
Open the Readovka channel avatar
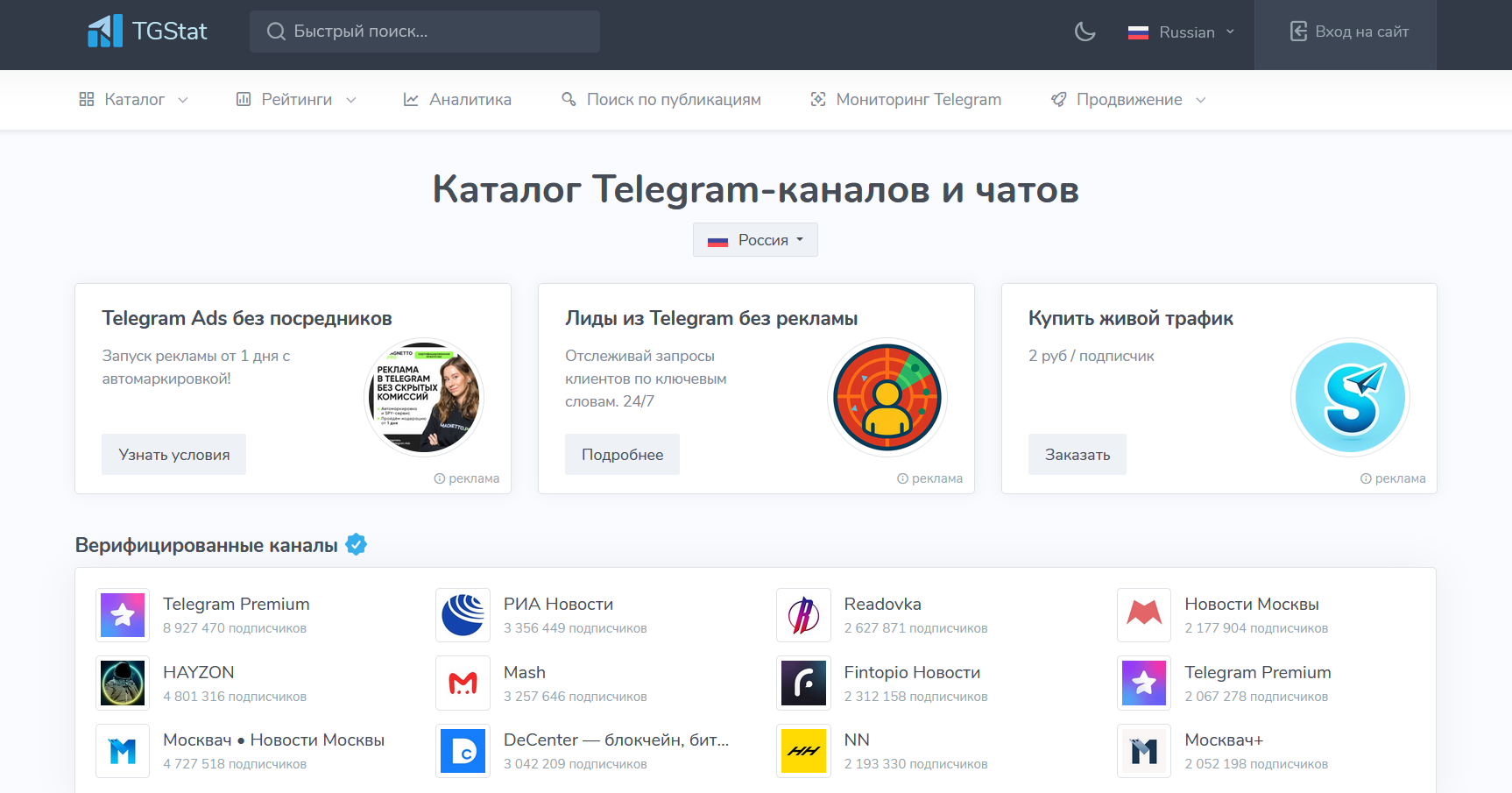click(803, 615)
